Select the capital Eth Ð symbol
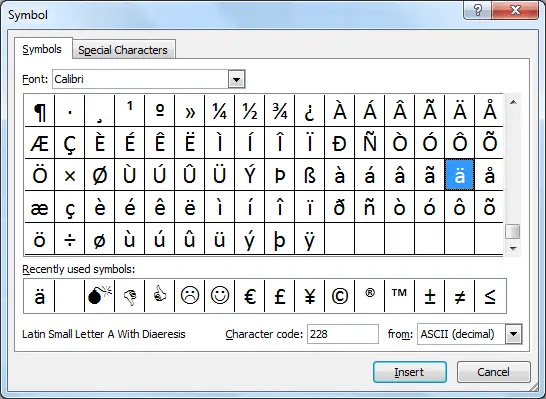 point(340,143)
